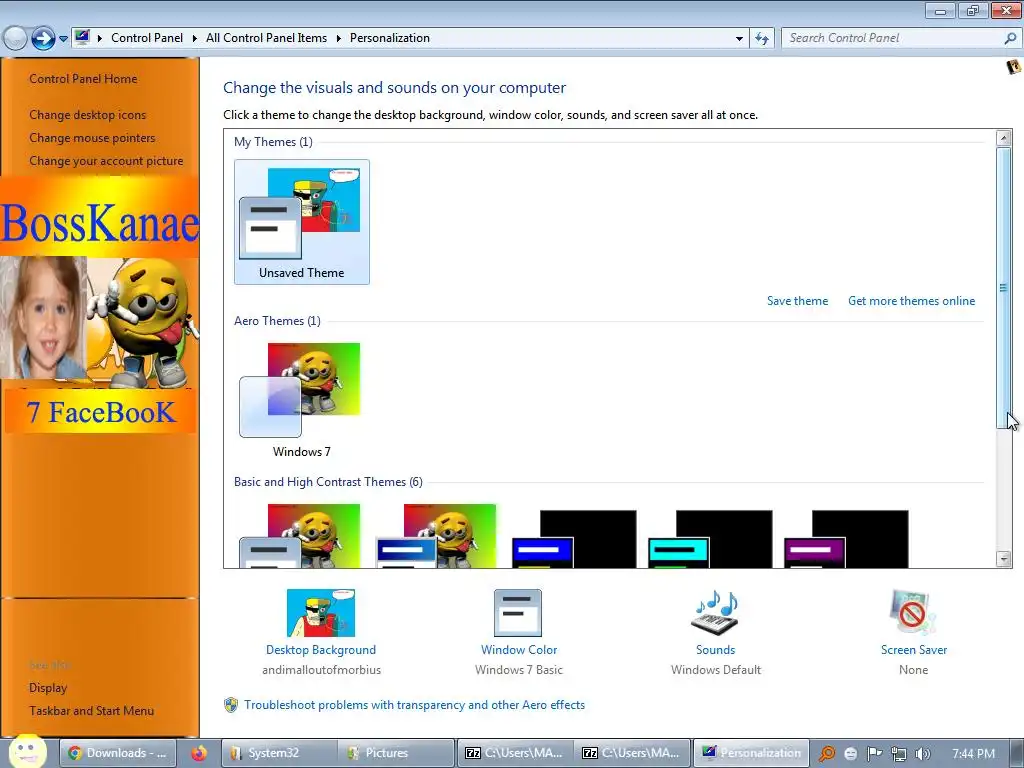Click the BossKanae banner image
This screenshot has width=1024, height=768.
click(x=100, y=217)
